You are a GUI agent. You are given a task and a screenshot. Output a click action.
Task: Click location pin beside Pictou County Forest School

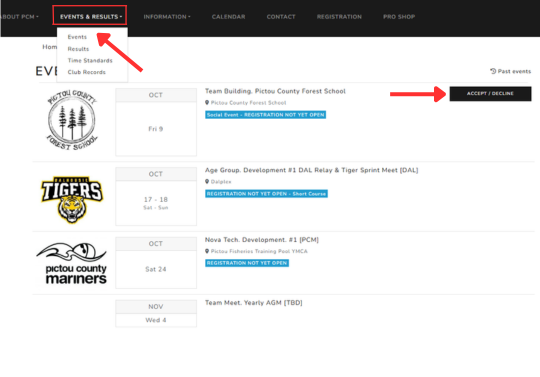(x=207, y=103)
